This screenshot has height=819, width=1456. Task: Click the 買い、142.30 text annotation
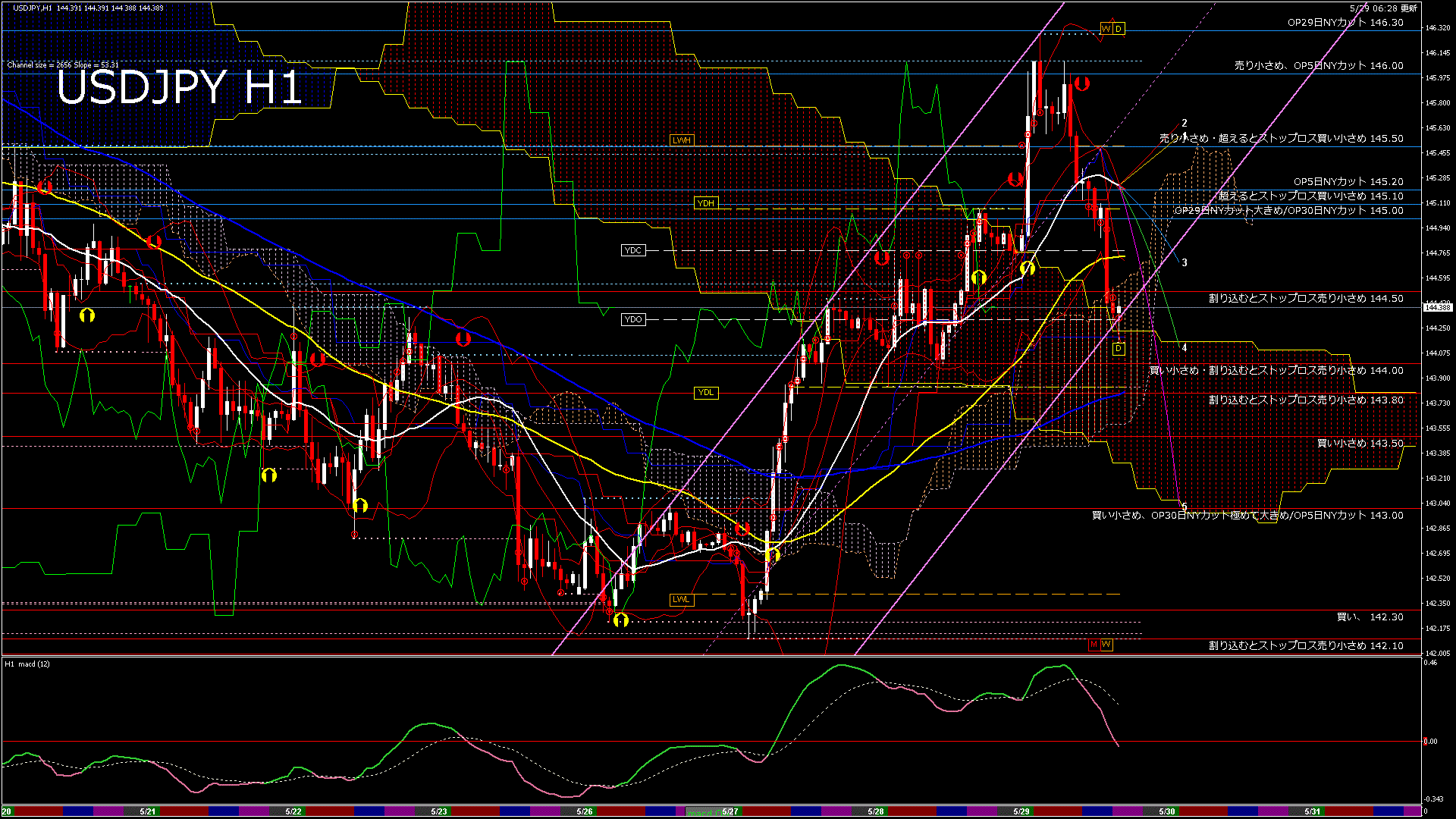click(x=1370, y=617)
